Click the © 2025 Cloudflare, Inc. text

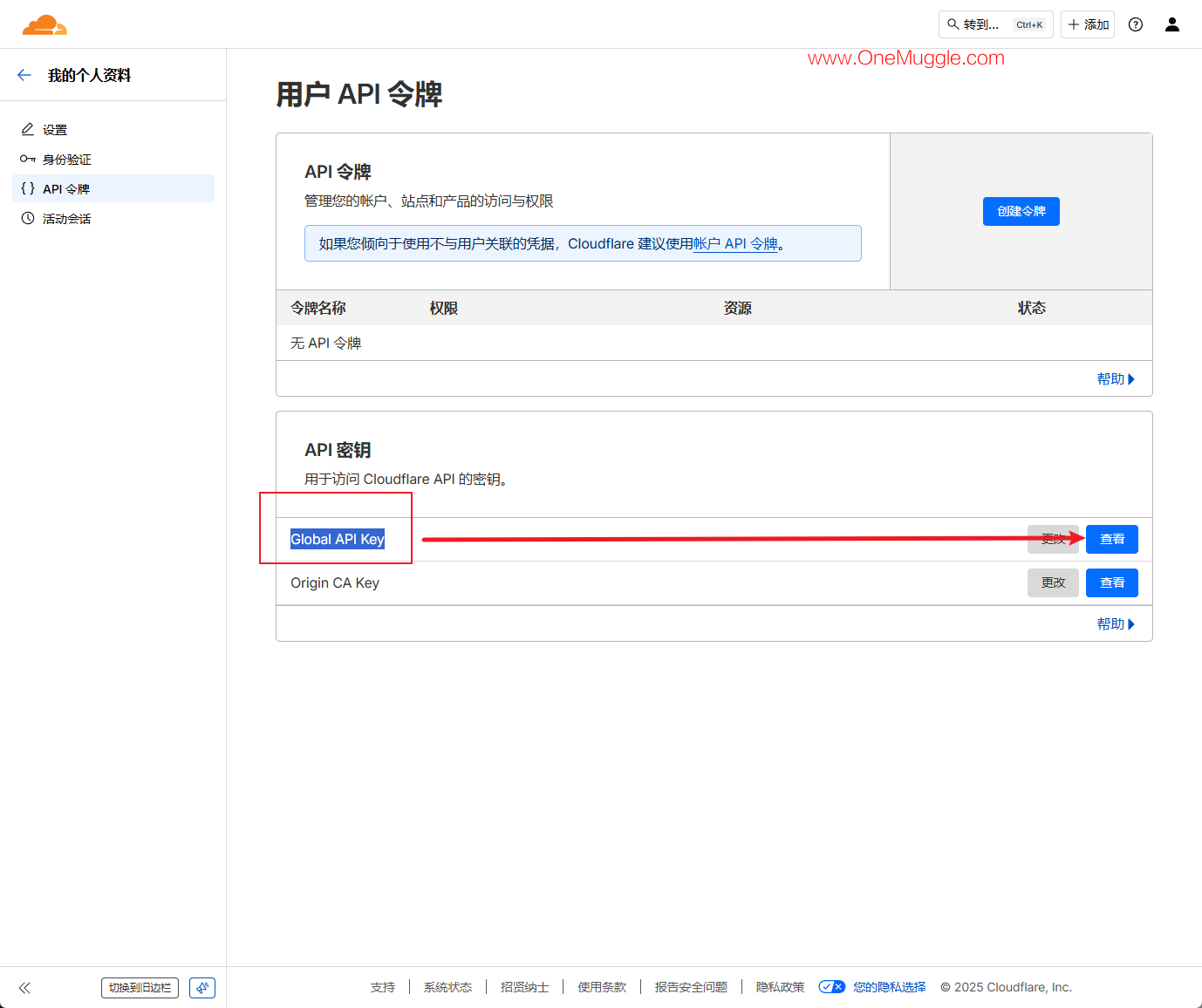1006,987
